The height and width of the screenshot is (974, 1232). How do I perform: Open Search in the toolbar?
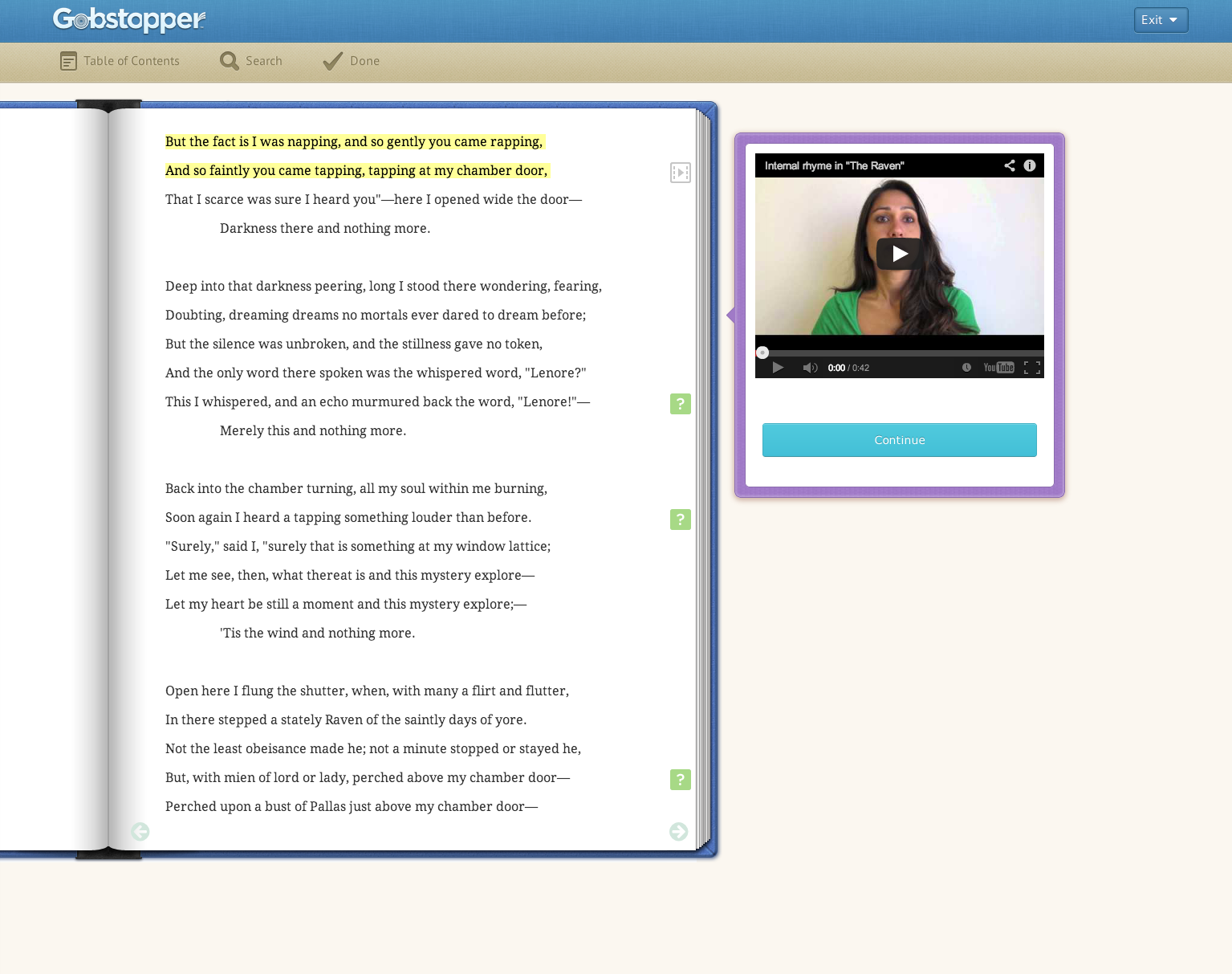click(251, 61)
